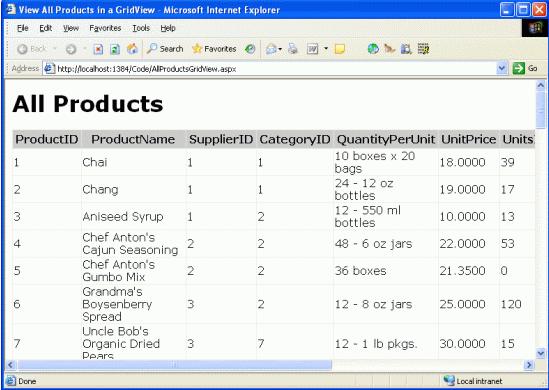Click the brown animal toolbar icon

389,49
